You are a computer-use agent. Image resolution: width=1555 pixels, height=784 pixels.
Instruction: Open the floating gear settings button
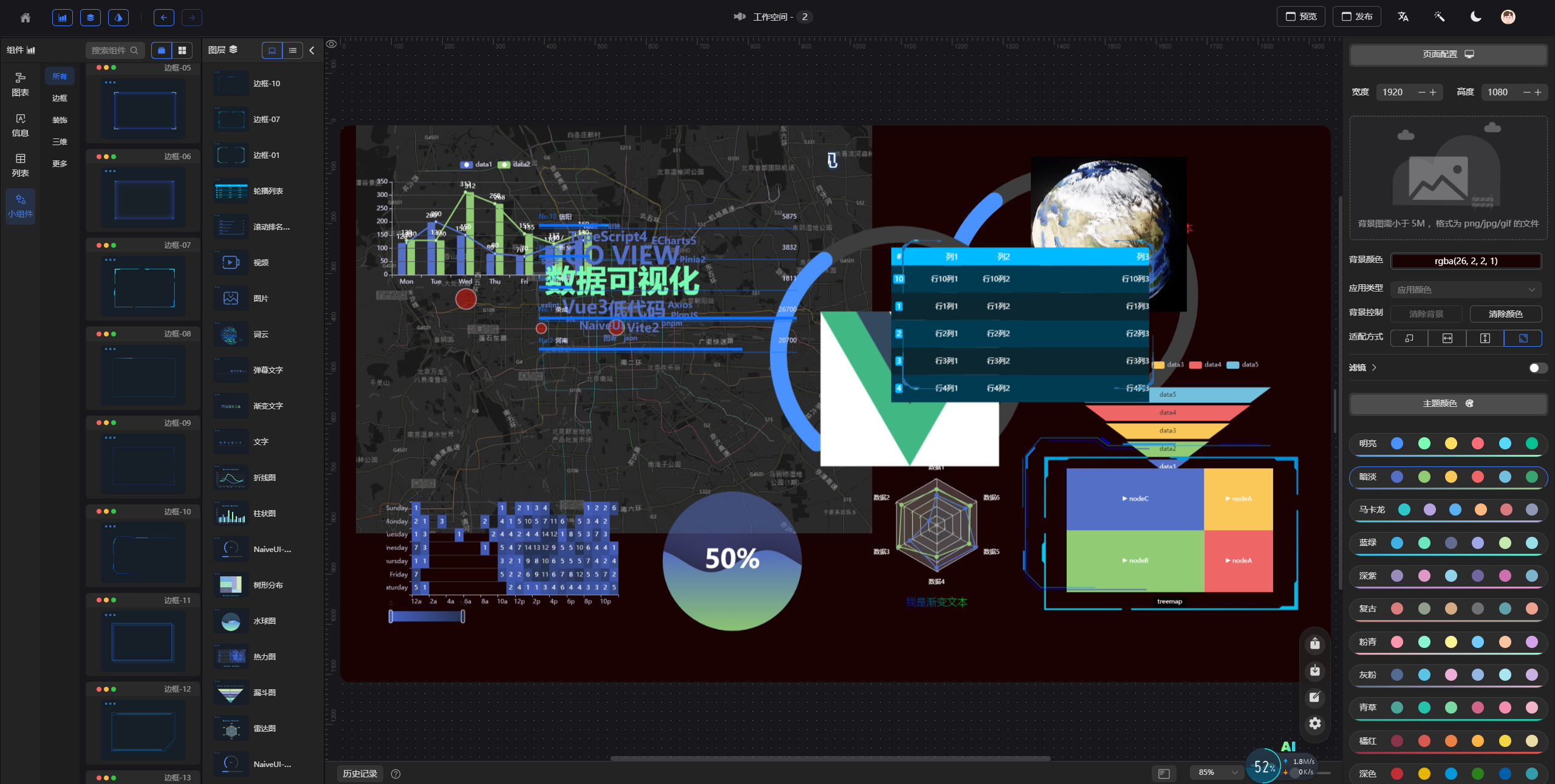tap(1315, 723)
